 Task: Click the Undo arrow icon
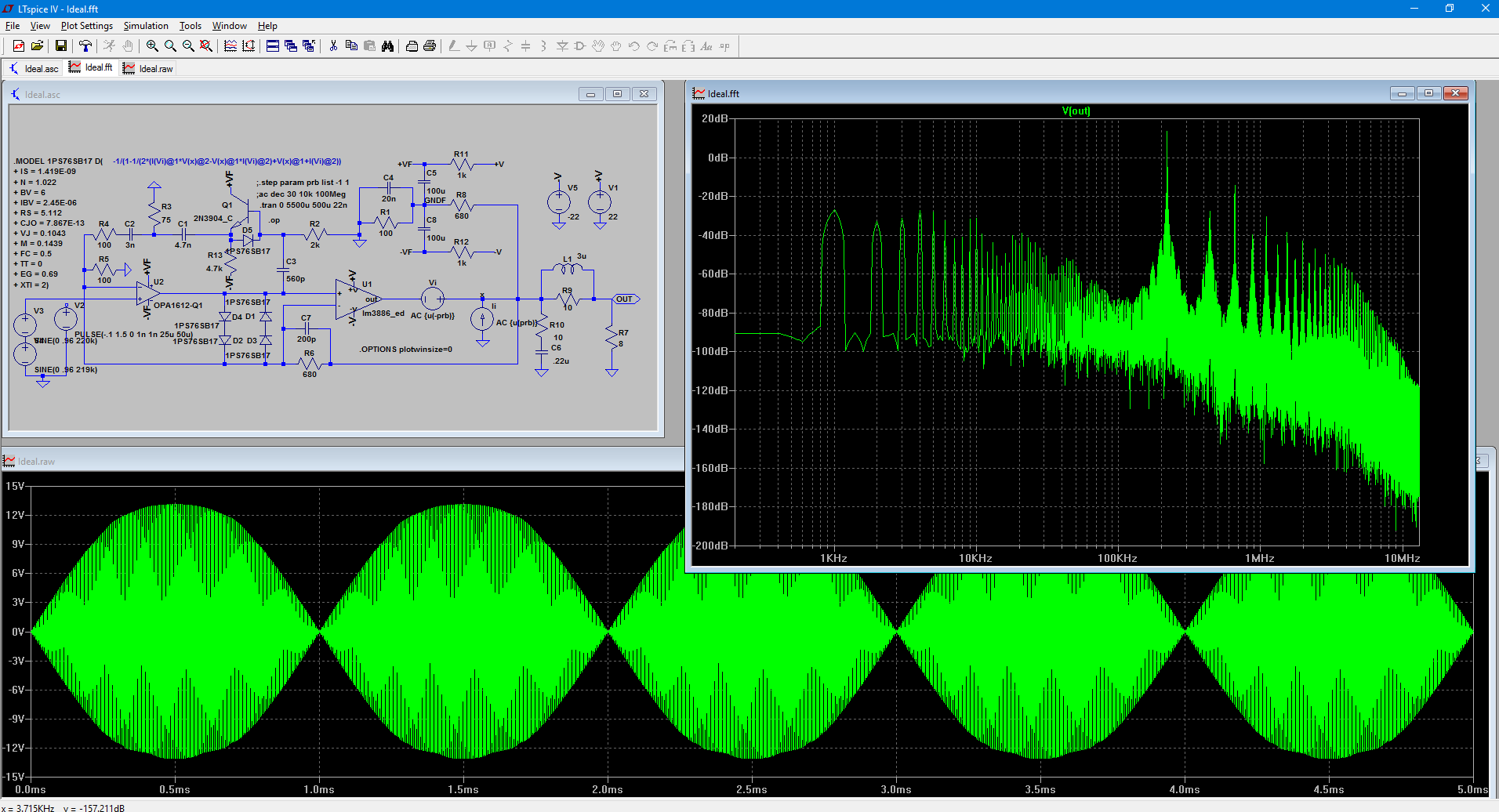pos(634,46)
